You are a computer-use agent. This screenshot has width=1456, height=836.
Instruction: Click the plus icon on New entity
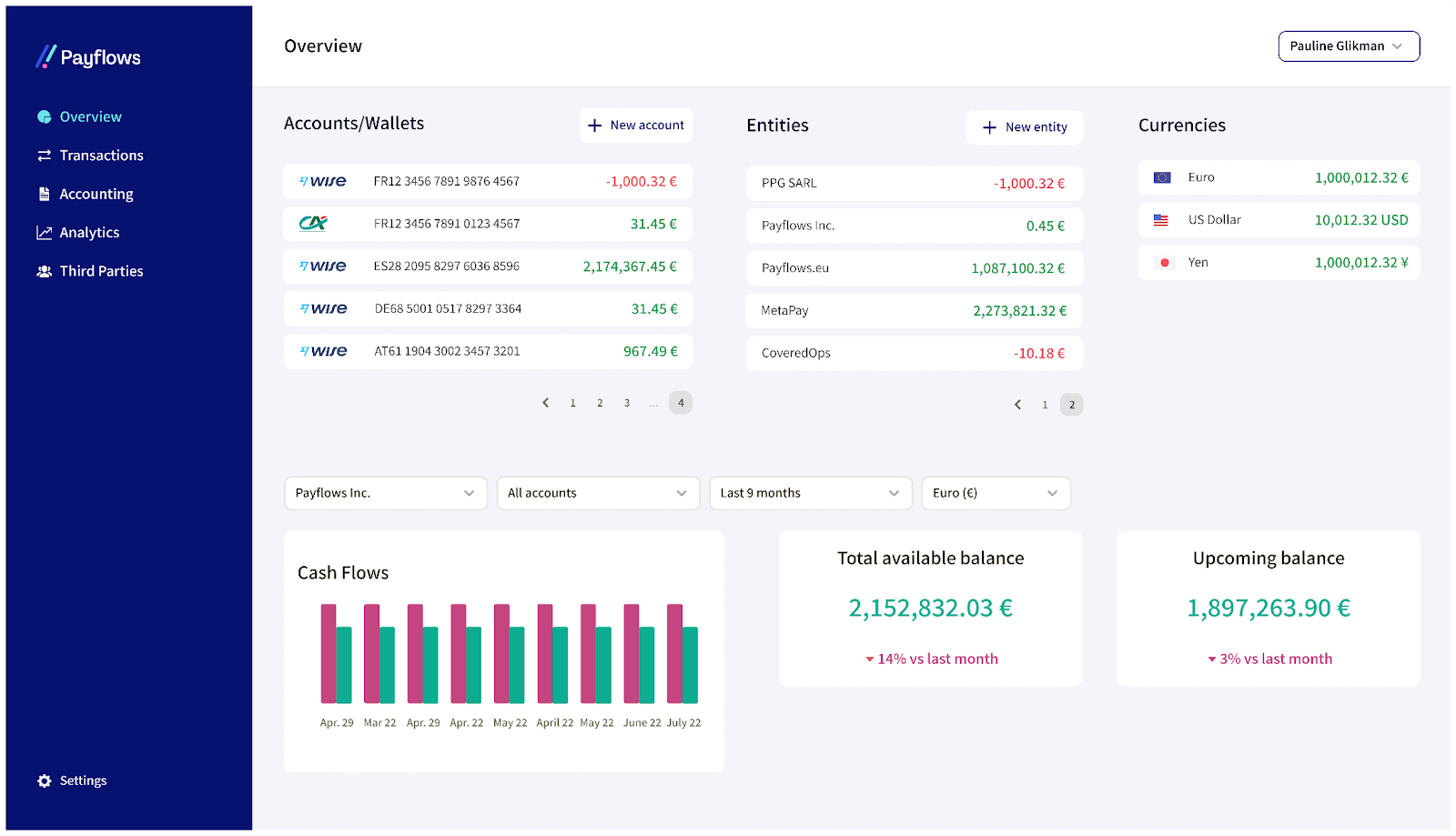click(x=989, y=127)
